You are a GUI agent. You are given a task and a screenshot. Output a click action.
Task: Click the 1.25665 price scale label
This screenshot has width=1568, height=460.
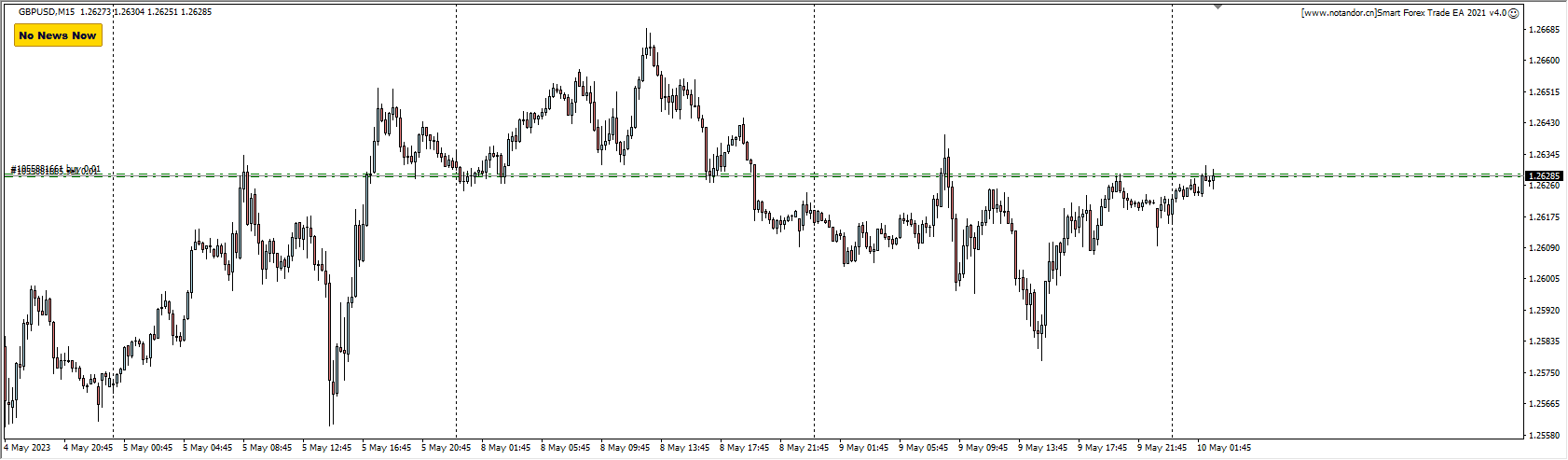point(1546,404)
